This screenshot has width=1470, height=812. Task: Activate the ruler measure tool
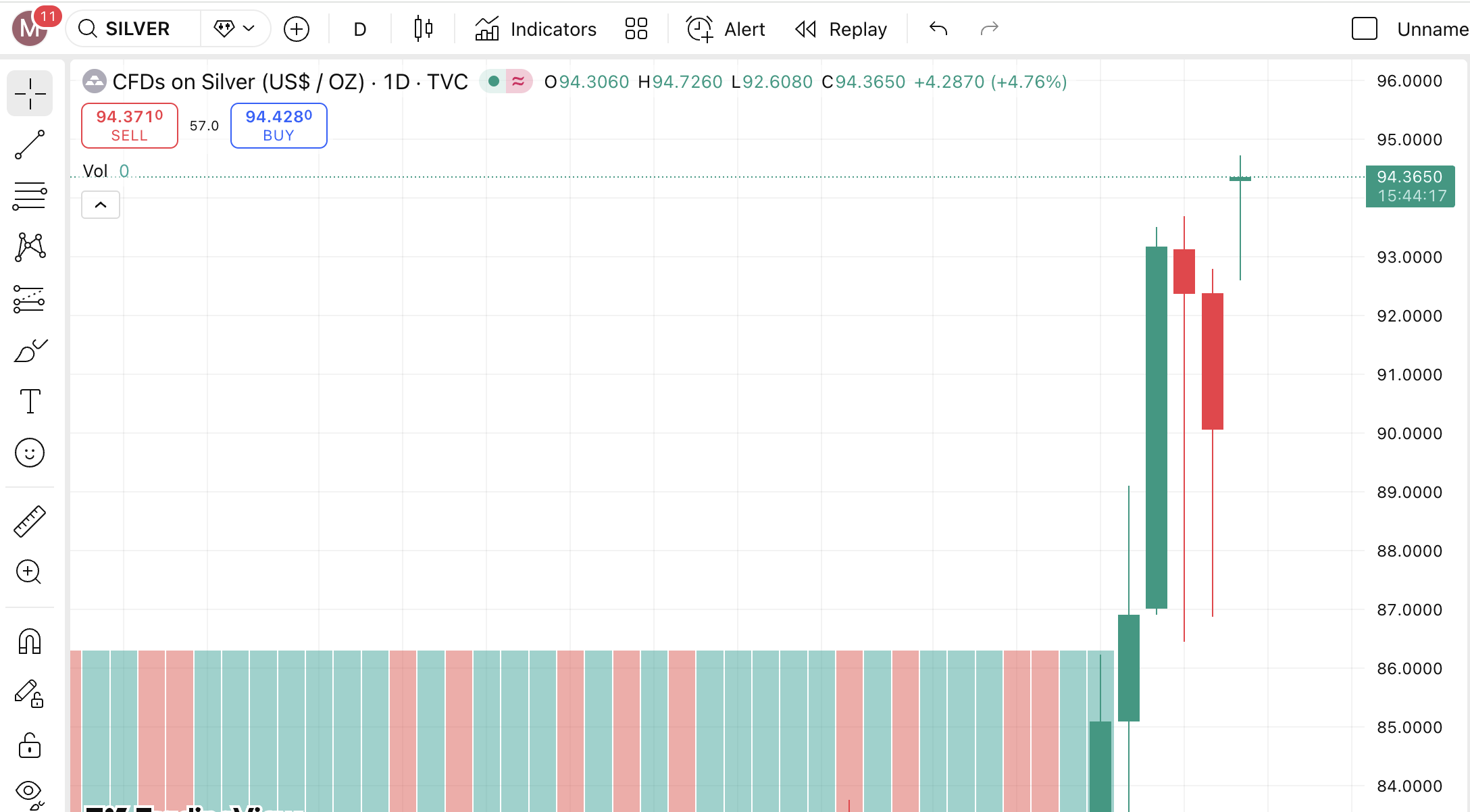[30, 522]
